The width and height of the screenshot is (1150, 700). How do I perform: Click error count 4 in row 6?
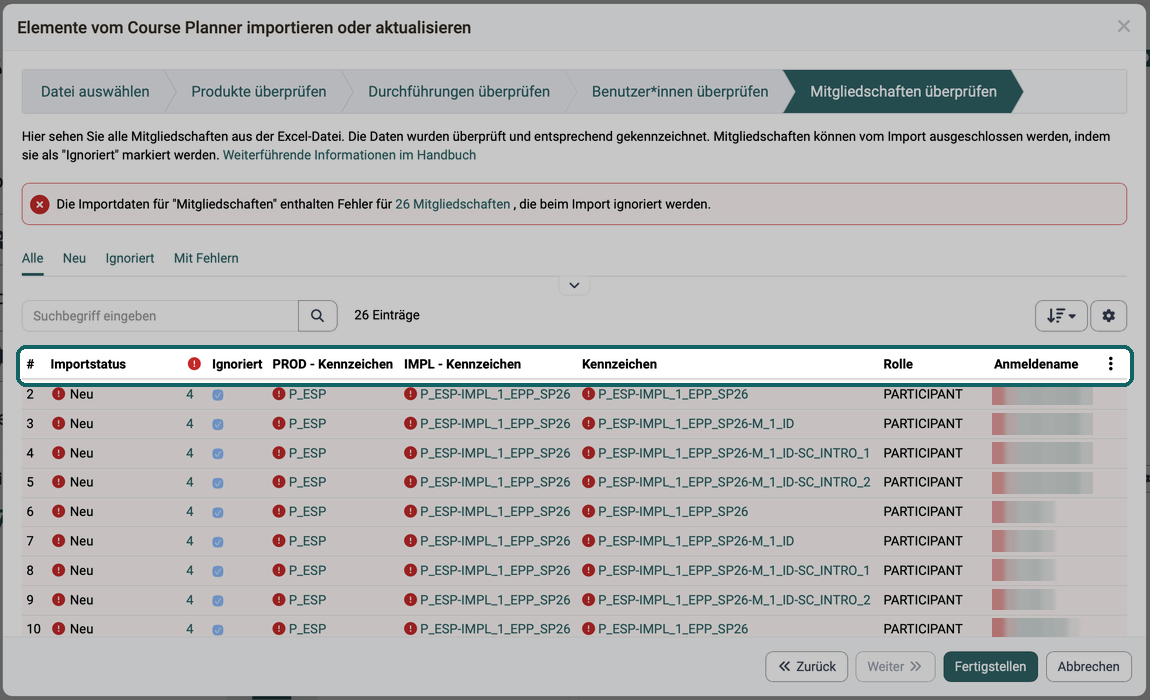pos(190,511)
